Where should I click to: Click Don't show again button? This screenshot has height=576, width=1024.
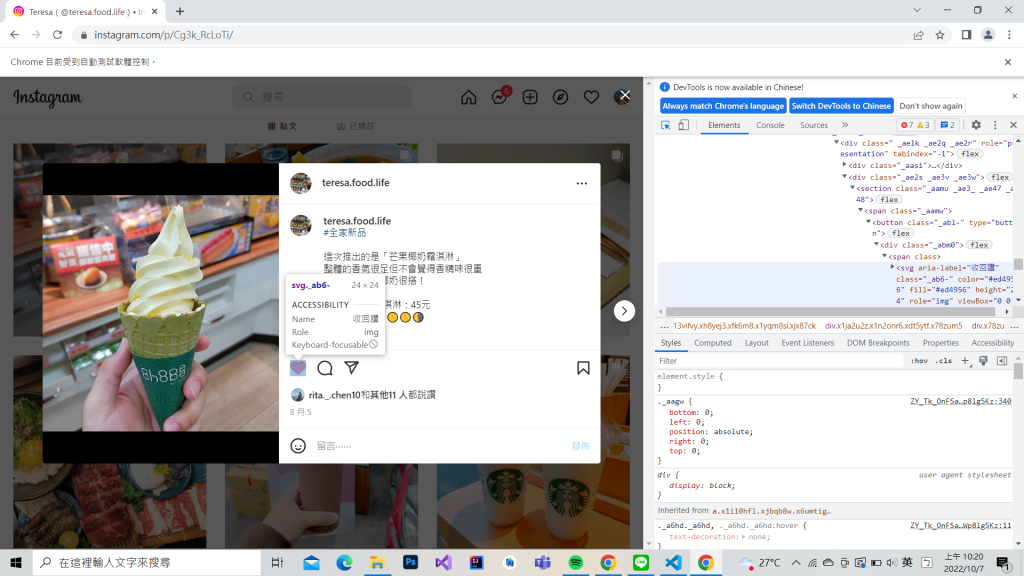pos(931,106)
